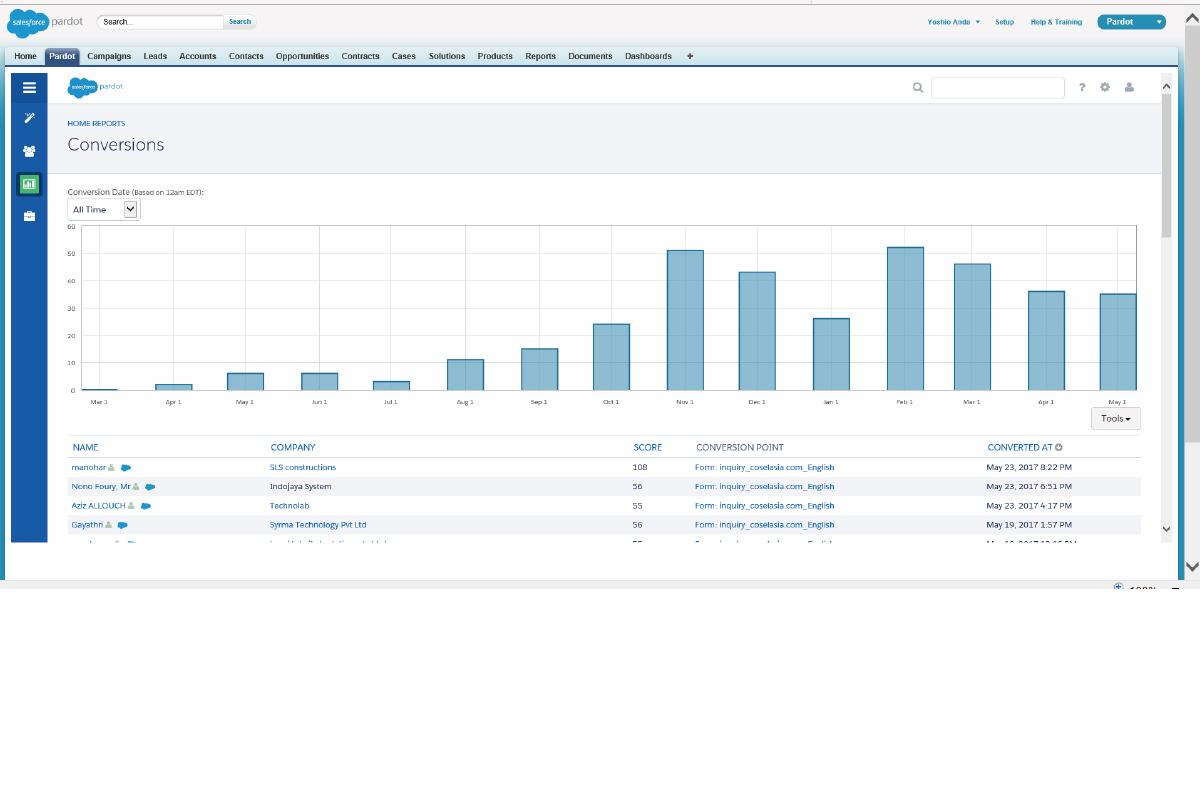Click the magnifier icon beside Pardot search
Image resolution: width=1200 pixels, height=800 pixels.
(917, 88)
